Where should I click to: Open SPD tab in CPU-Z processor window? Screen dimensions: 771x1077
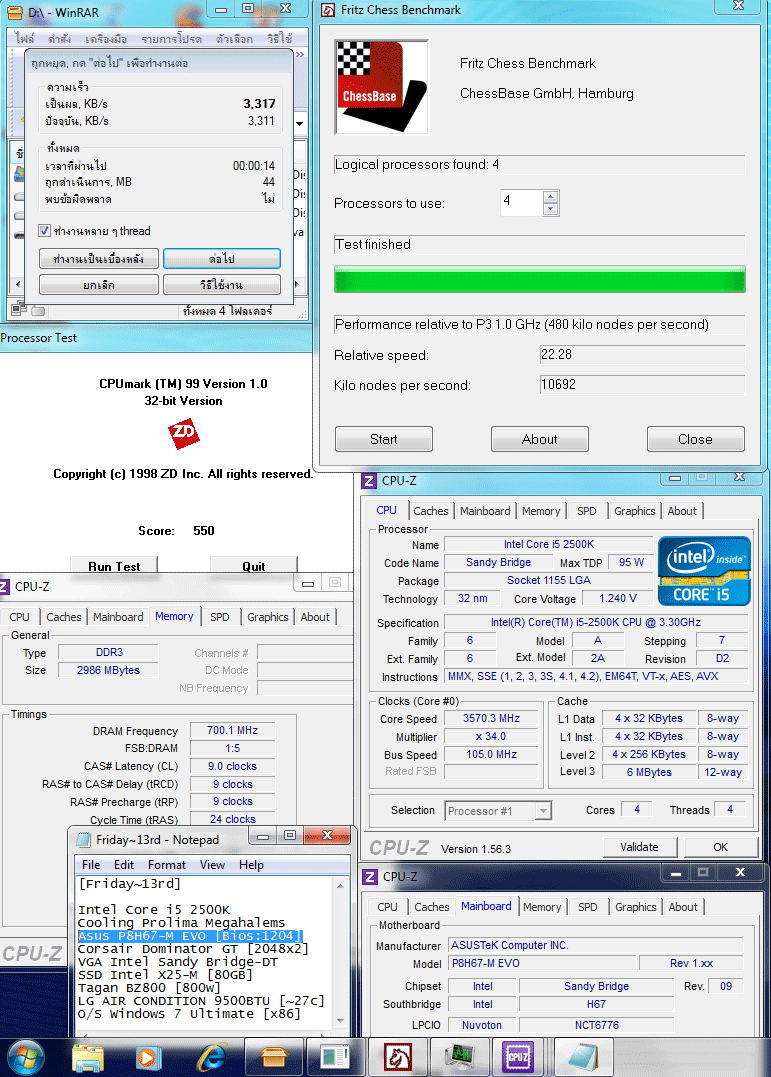587,511
